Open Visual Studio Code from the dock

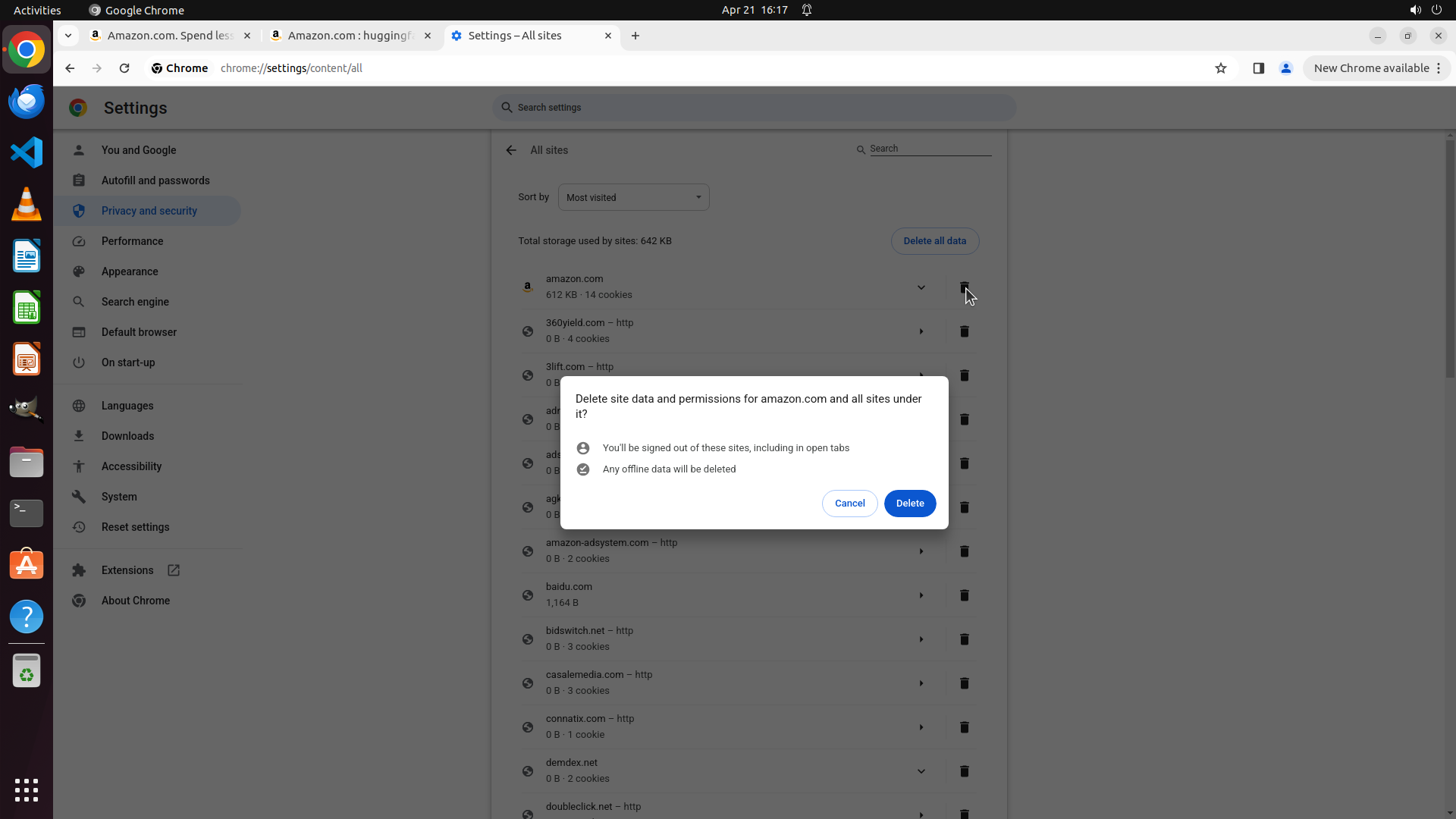(27, 152)
